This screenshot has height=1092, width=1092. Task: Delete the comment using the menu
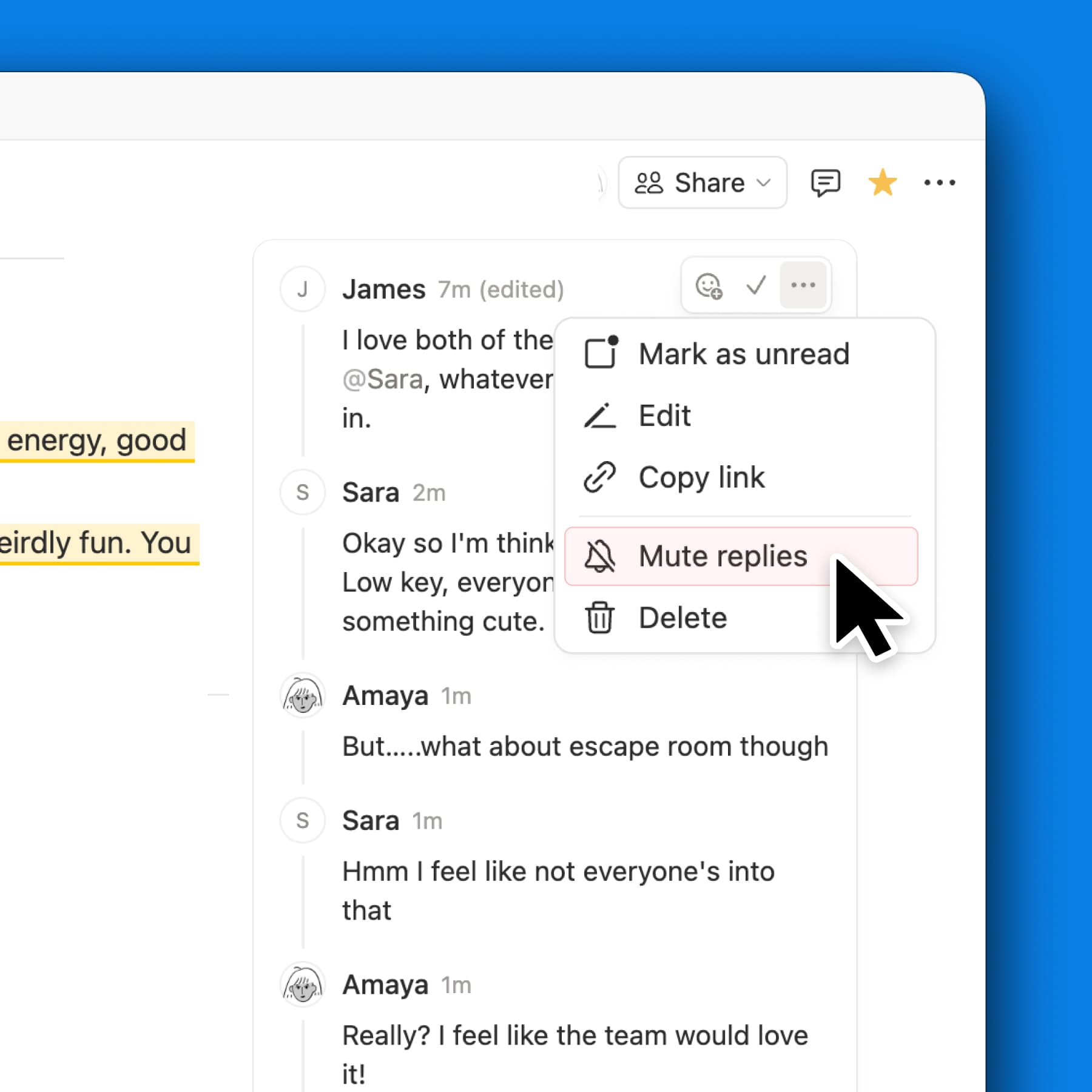682,618
